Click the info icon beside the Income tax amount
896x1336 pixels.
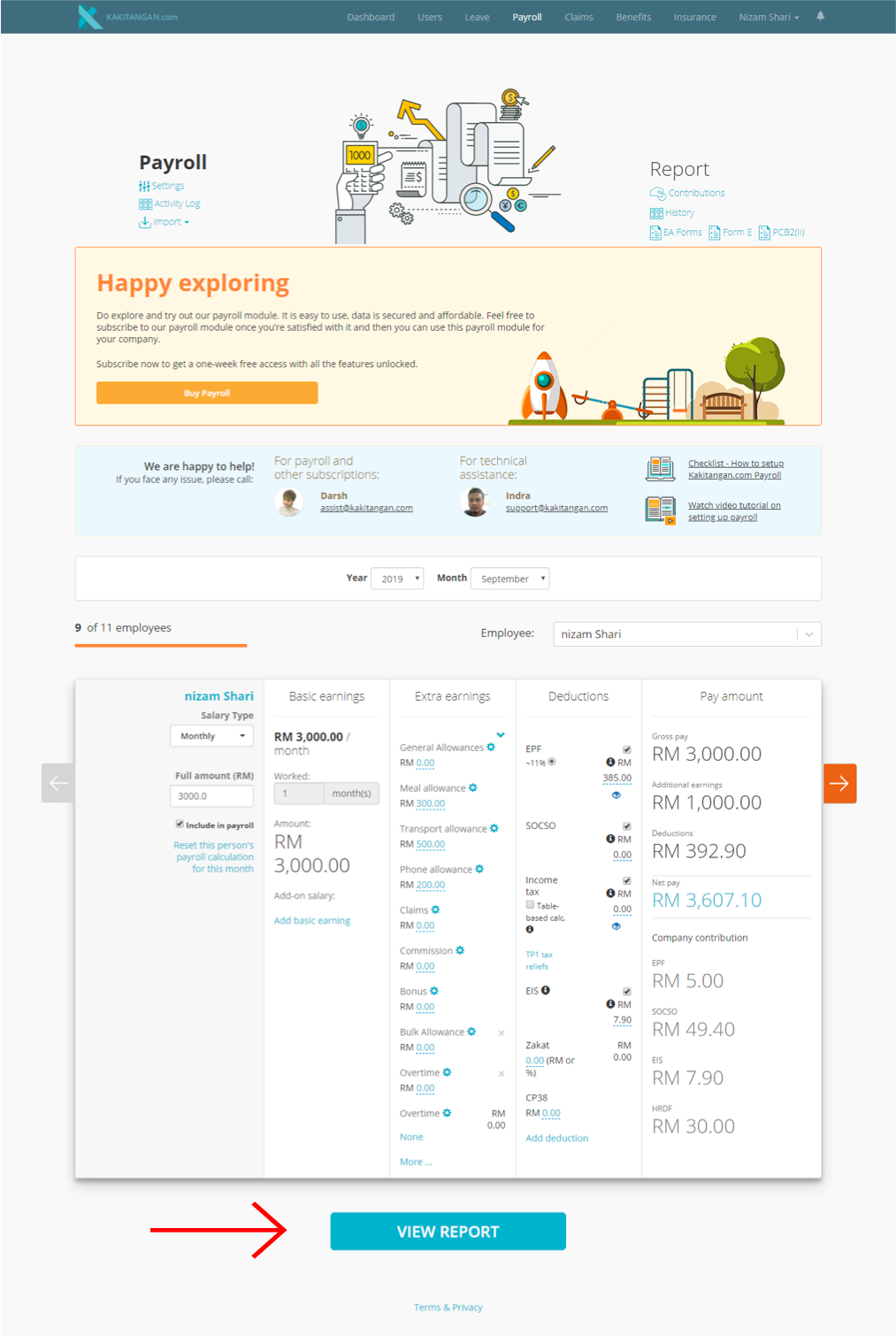tap(610, 894)
